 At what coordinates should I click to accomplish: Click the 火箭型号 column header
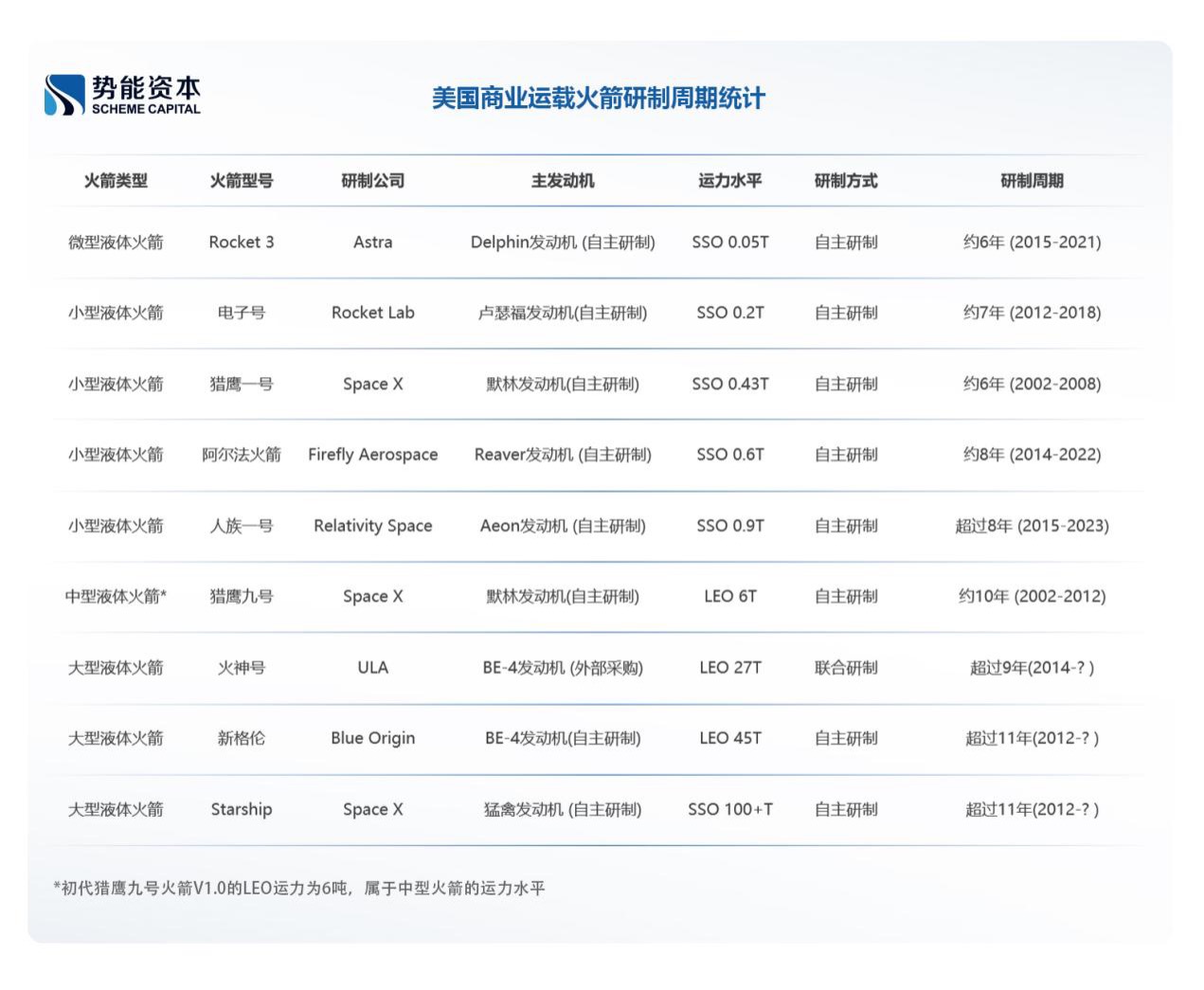[x=242, y=181]
